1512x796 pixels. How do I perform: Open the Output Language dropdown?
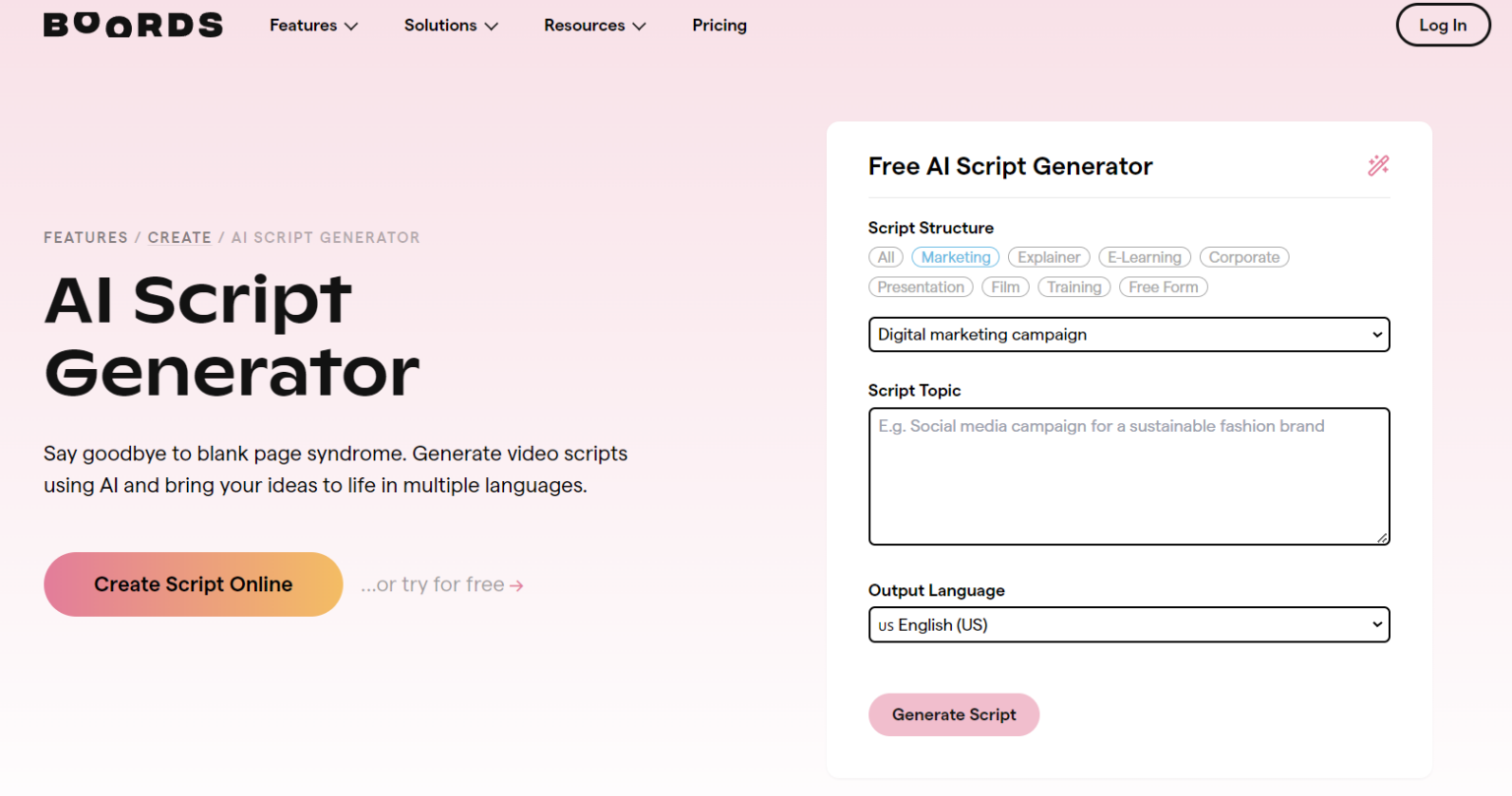tap(1128, 625)
